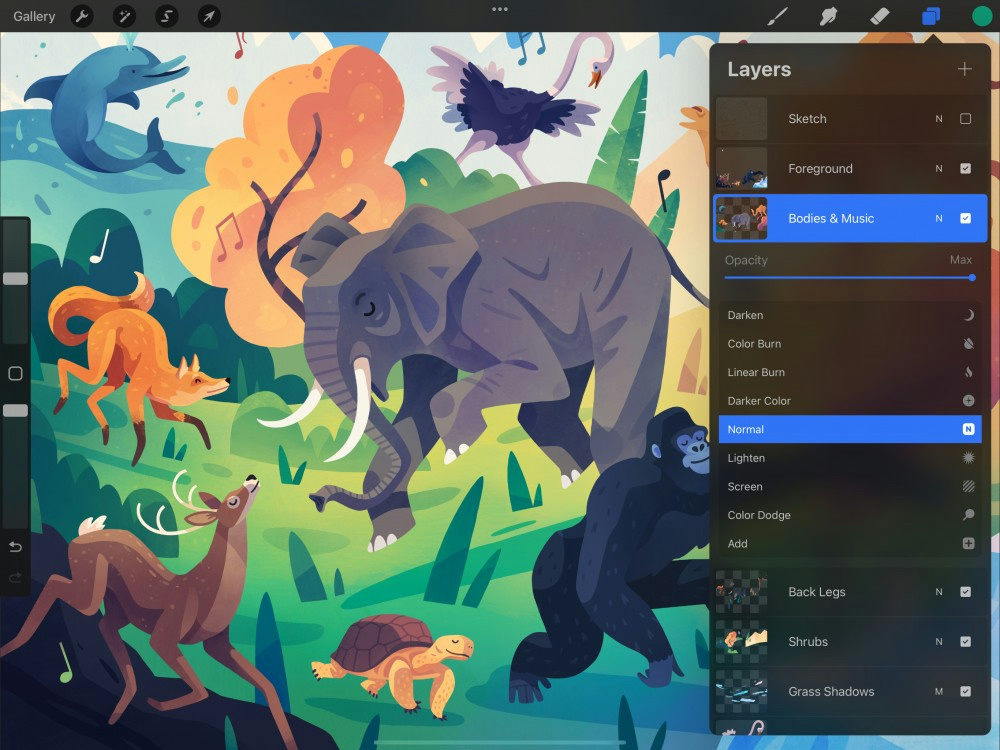Open blend mode N on Shrubs layer
Screen dimensions: 1000x750
tap(939, 642)
